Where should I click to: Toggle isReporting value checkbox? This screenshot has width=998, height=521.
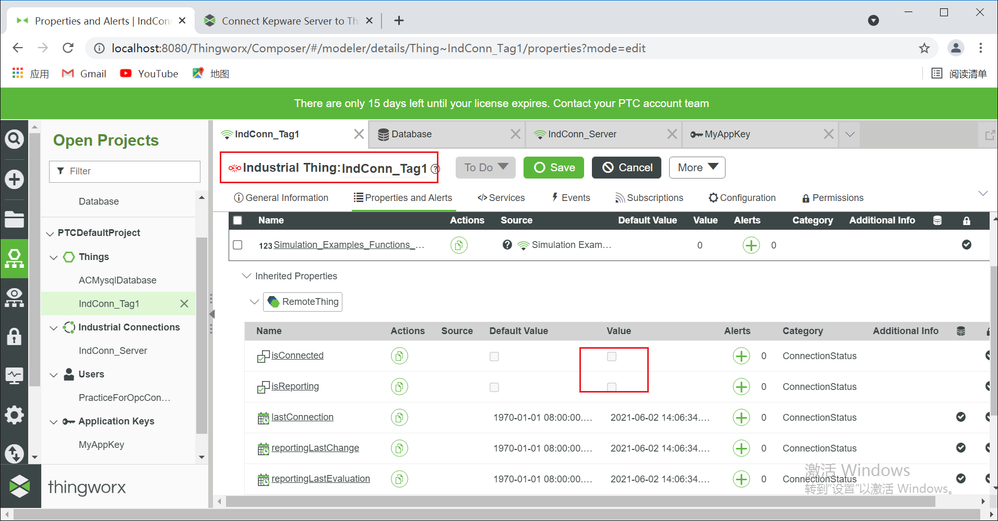(x=612, y=387)
